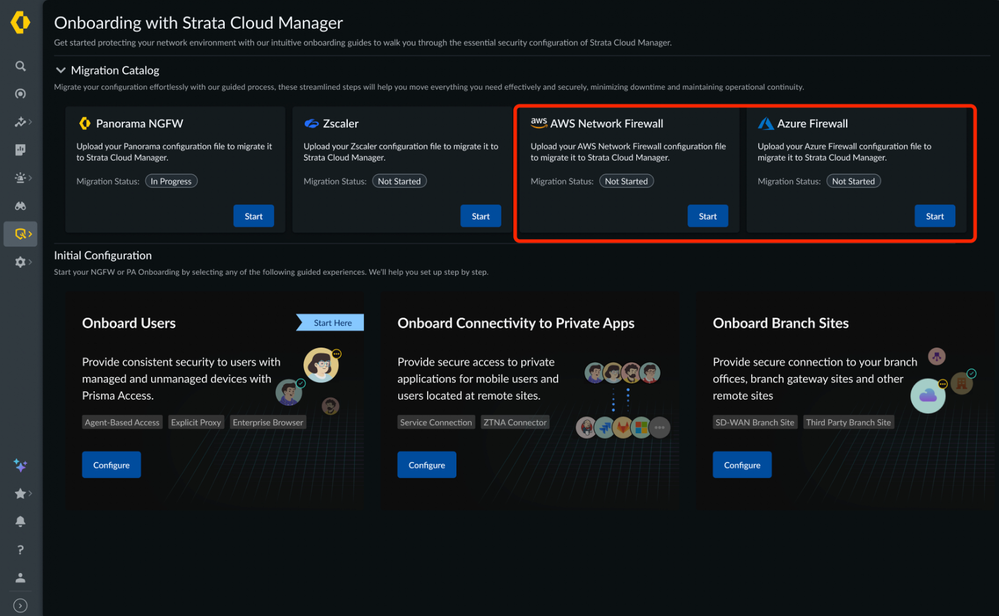The image size is (999, 616).
Task: Open the settings gear in the sidebar
Action: click(x=20, y=262)
